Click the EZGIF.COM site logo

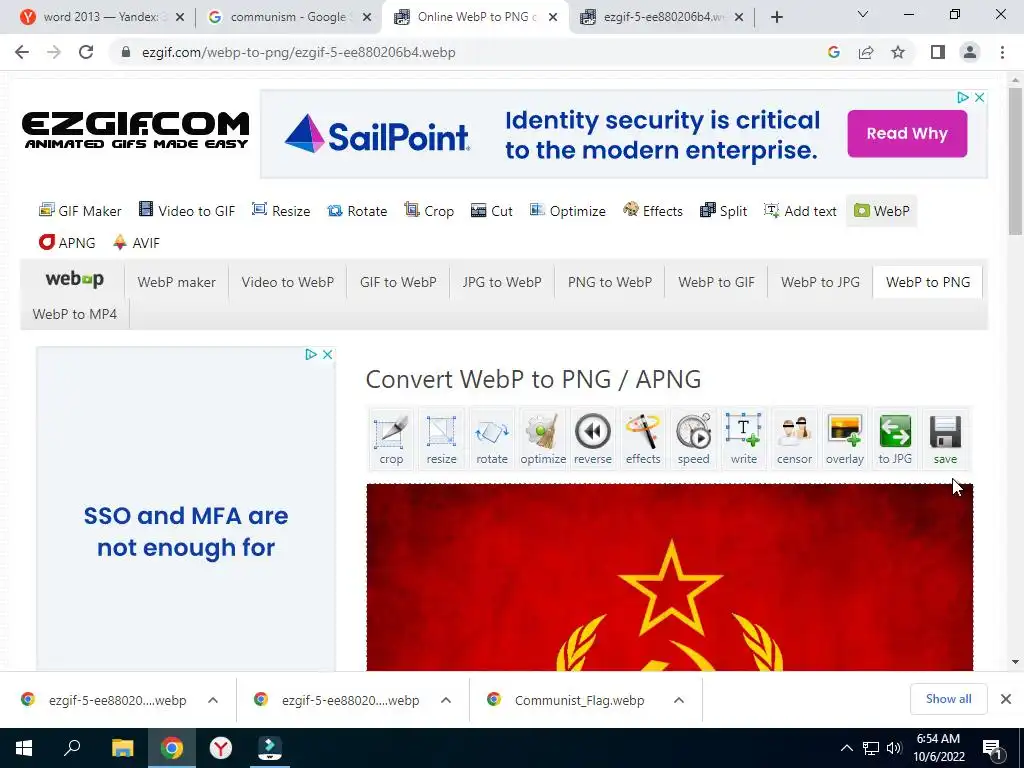click(x=135, y=130)
